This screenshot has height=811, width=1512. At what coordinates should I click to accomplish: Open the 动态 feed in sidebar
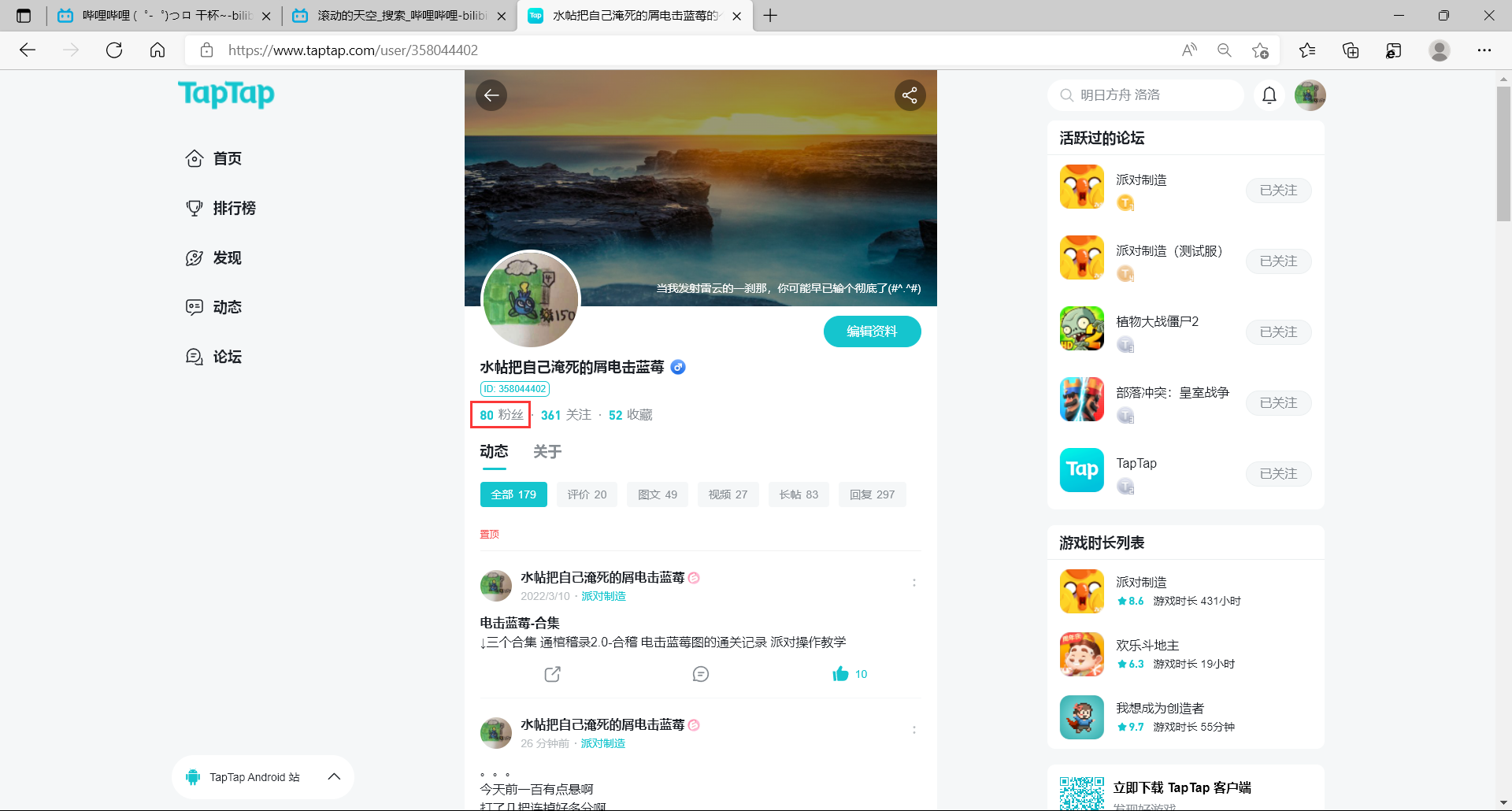click(x=213, y=307)
